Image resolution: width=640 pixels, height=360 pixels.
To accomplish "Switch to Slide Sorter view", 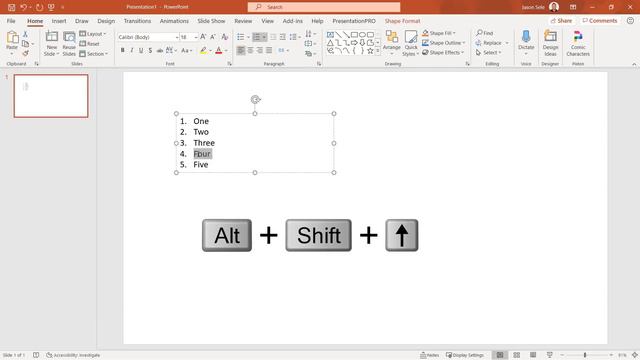I will point(516,355).
